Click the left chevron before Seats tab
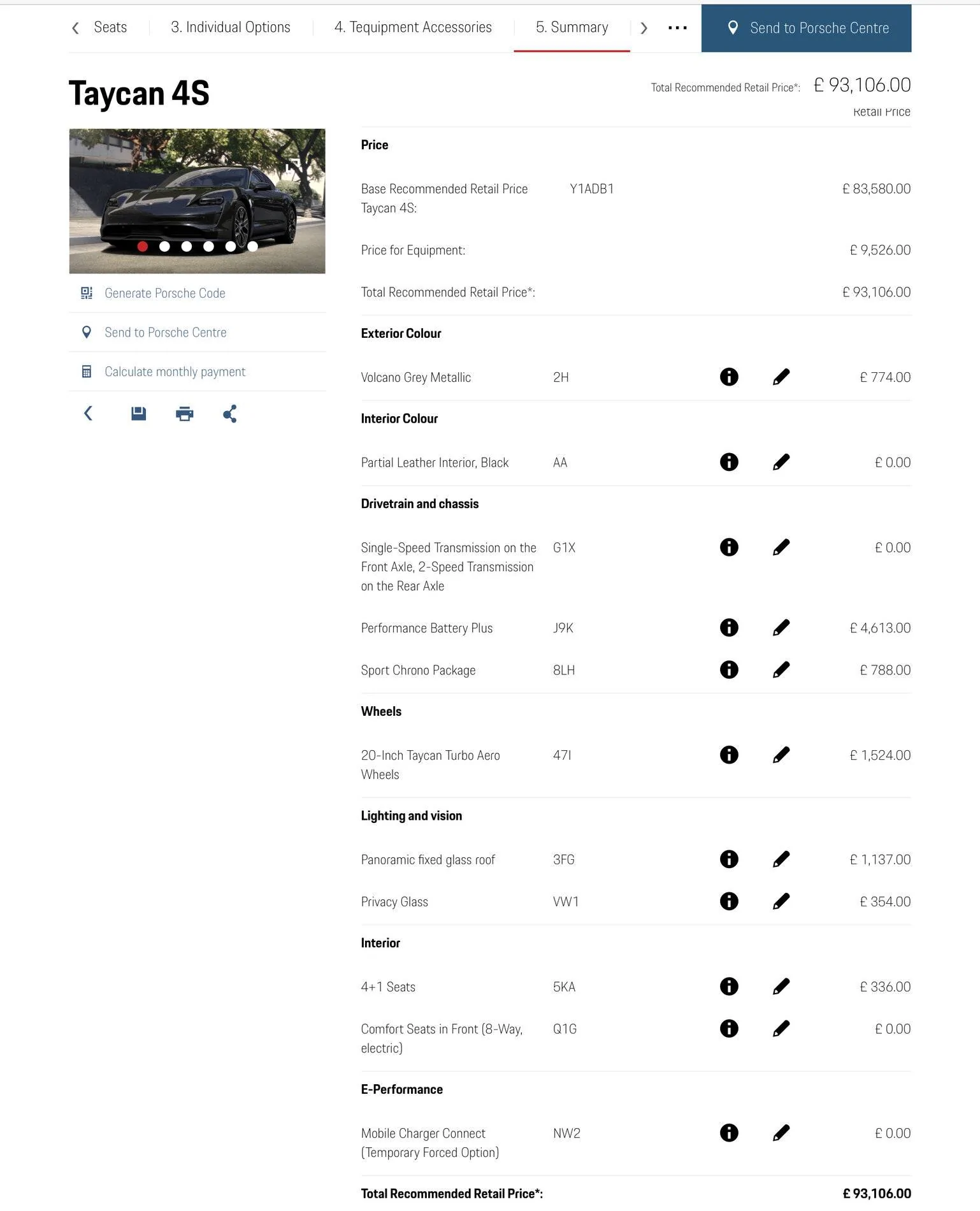The height and width of the screenshot is (1211, 980). pos(76,28)
